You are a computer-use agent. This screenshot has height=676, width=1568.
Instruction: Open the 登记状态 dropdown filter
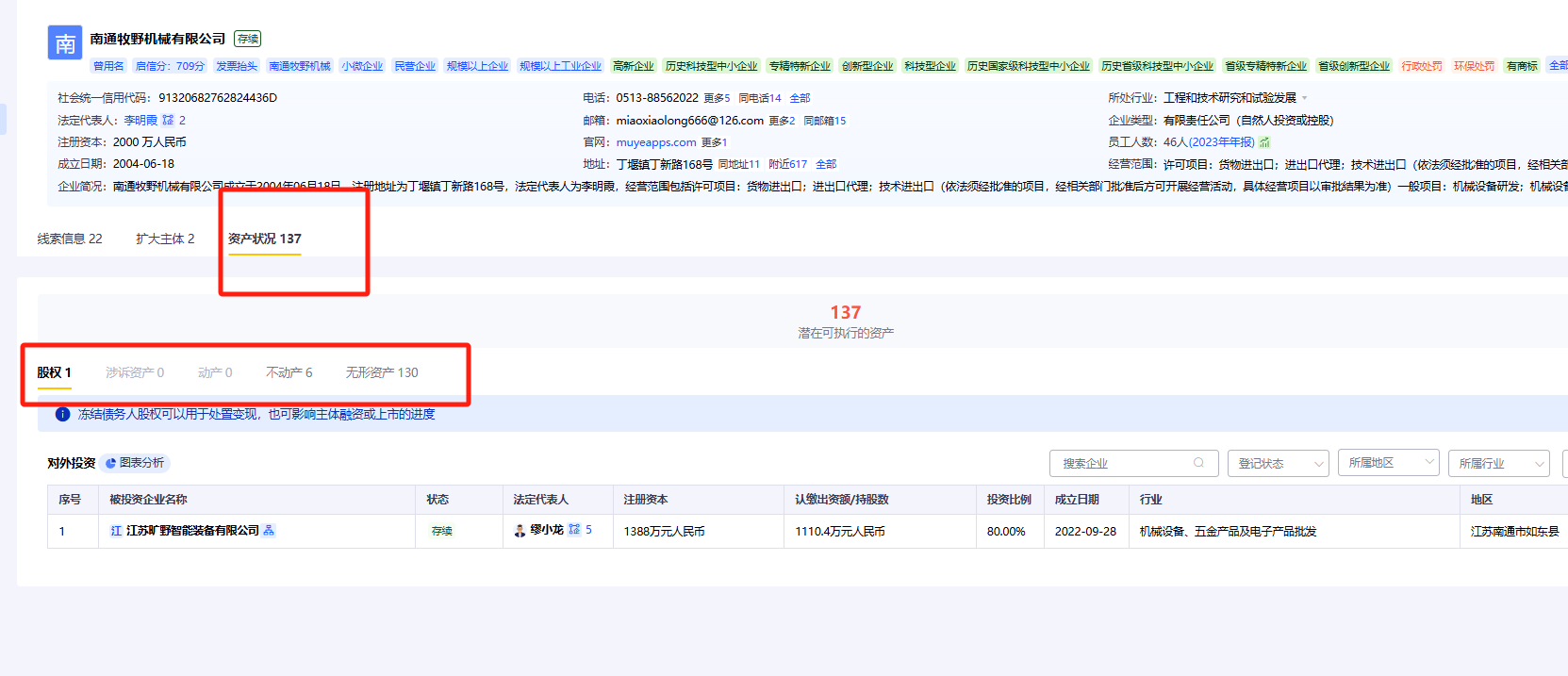click(1279, 463)
